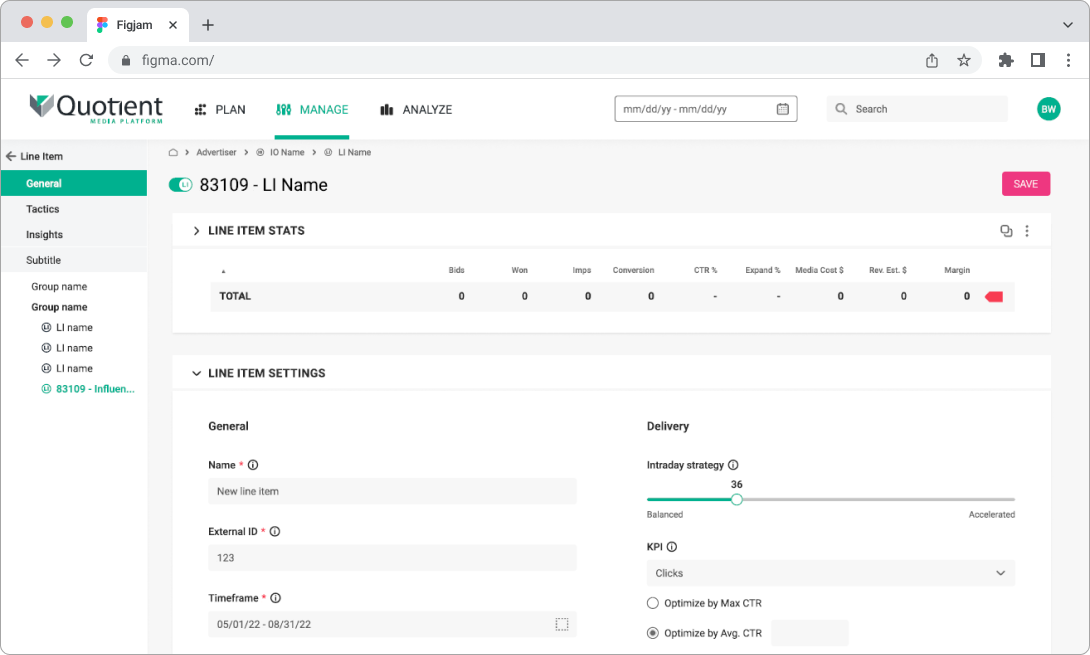This screenshot has width=1090, height=655.
Task: Toggle the 83109 - LI Name status switch
Action: click(x=180, y=185)
